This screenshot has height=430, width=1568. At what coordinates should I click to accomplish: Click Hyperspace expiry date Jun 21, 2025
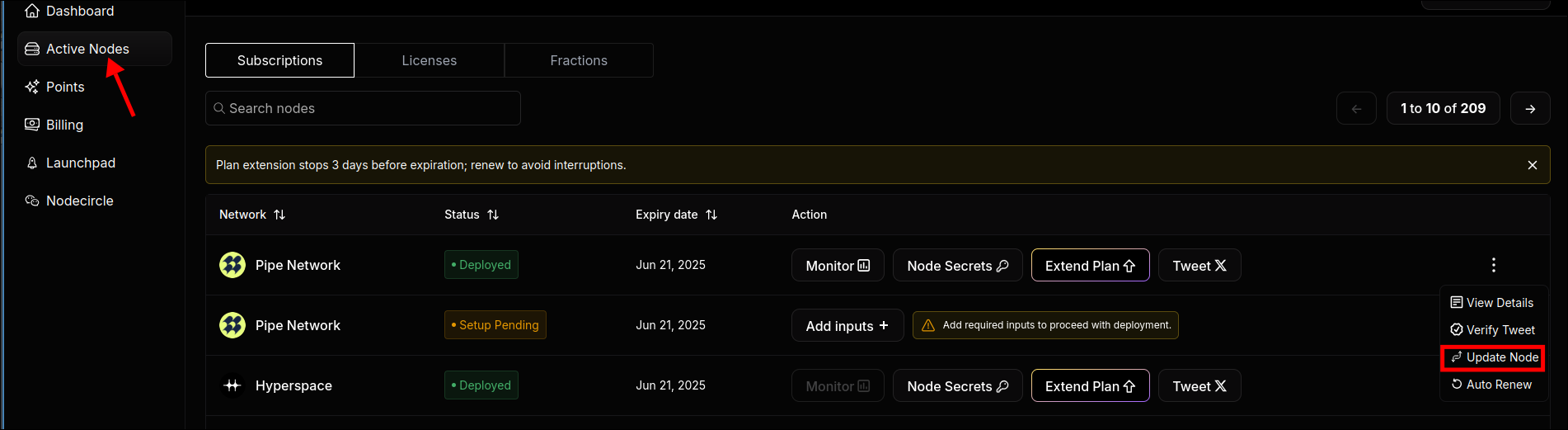click(670, 385)
